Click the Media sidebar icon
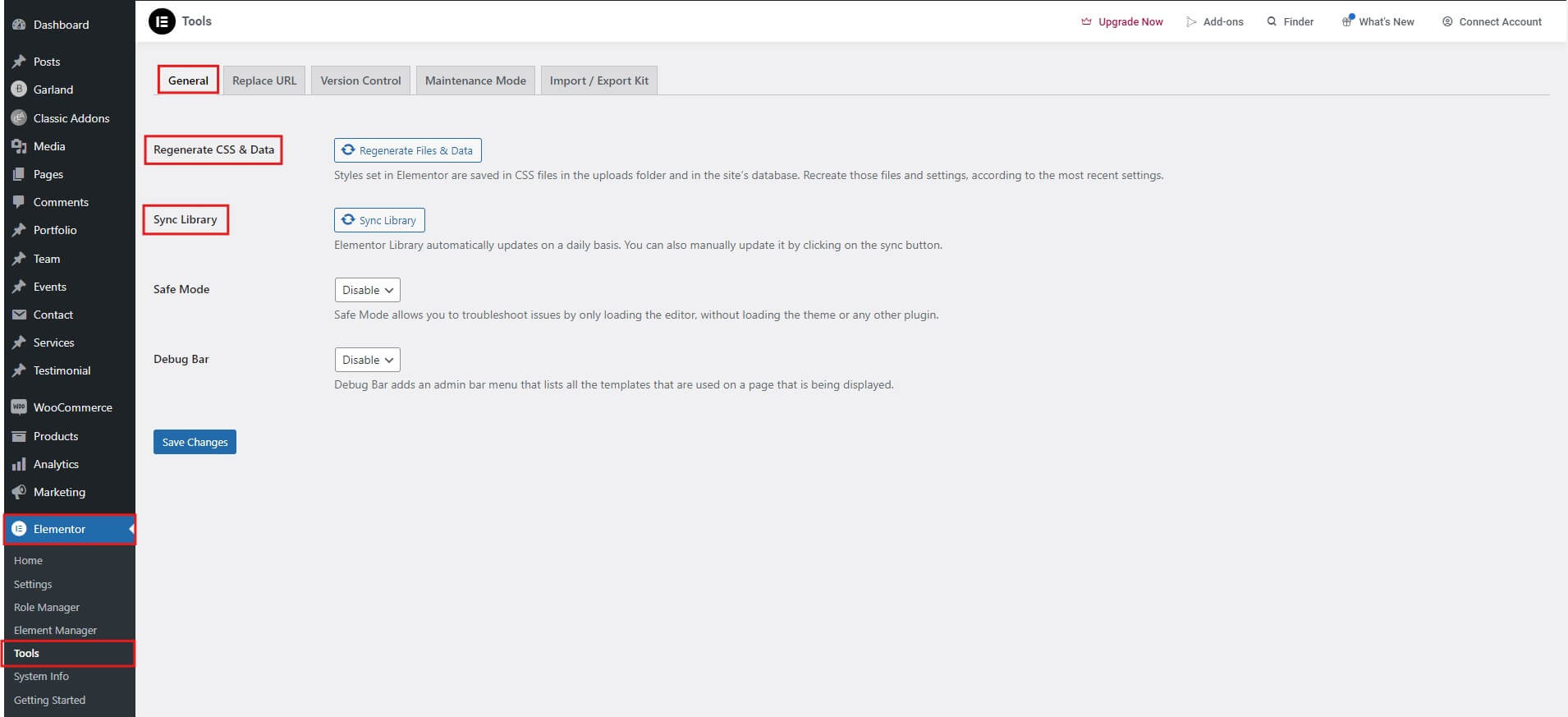This screenshot has height=717, width=1568. [19, 146]
